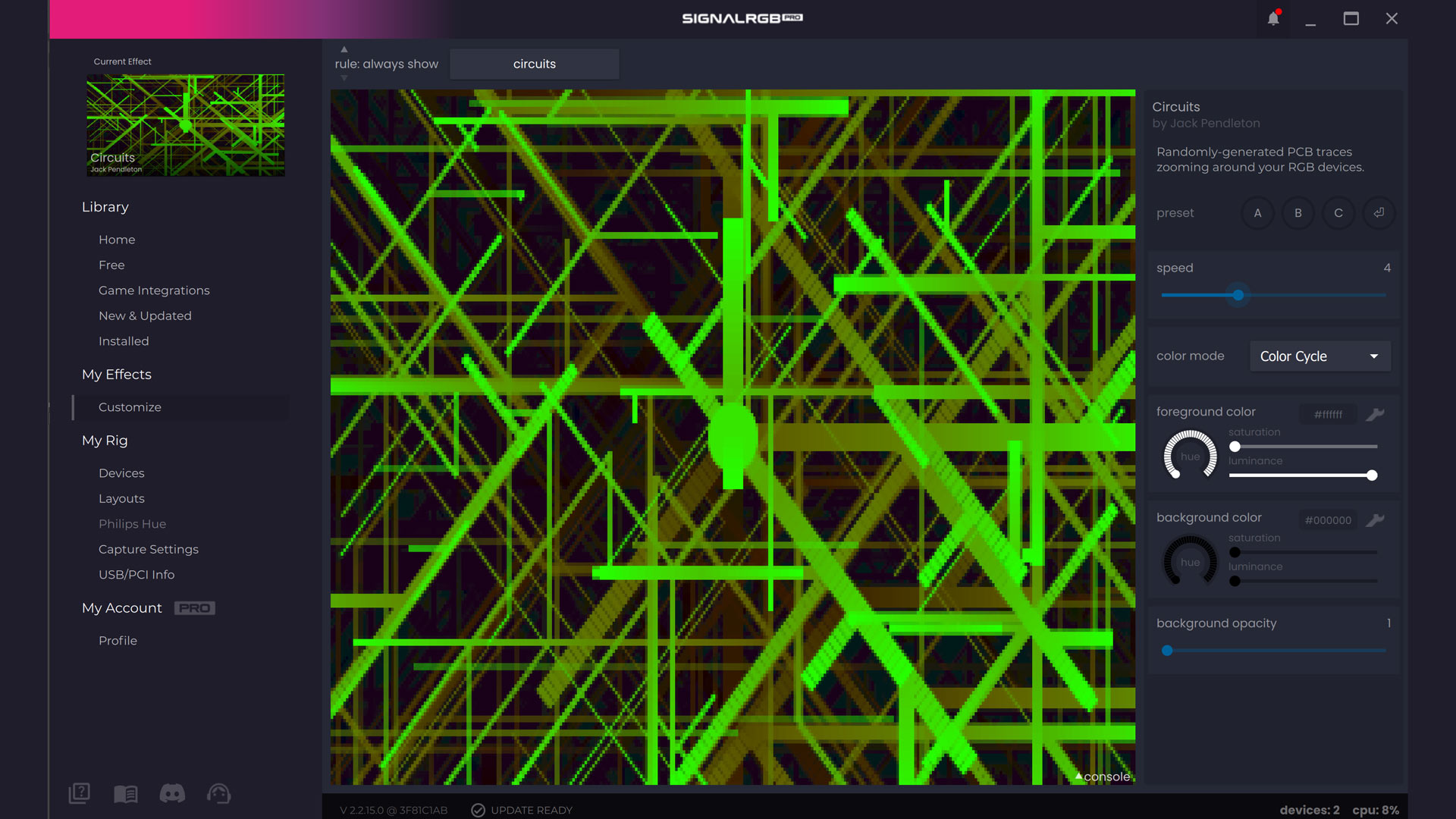
Task: Click the Current Effect Circuits thumbnail
Action: tap(186, 125)
